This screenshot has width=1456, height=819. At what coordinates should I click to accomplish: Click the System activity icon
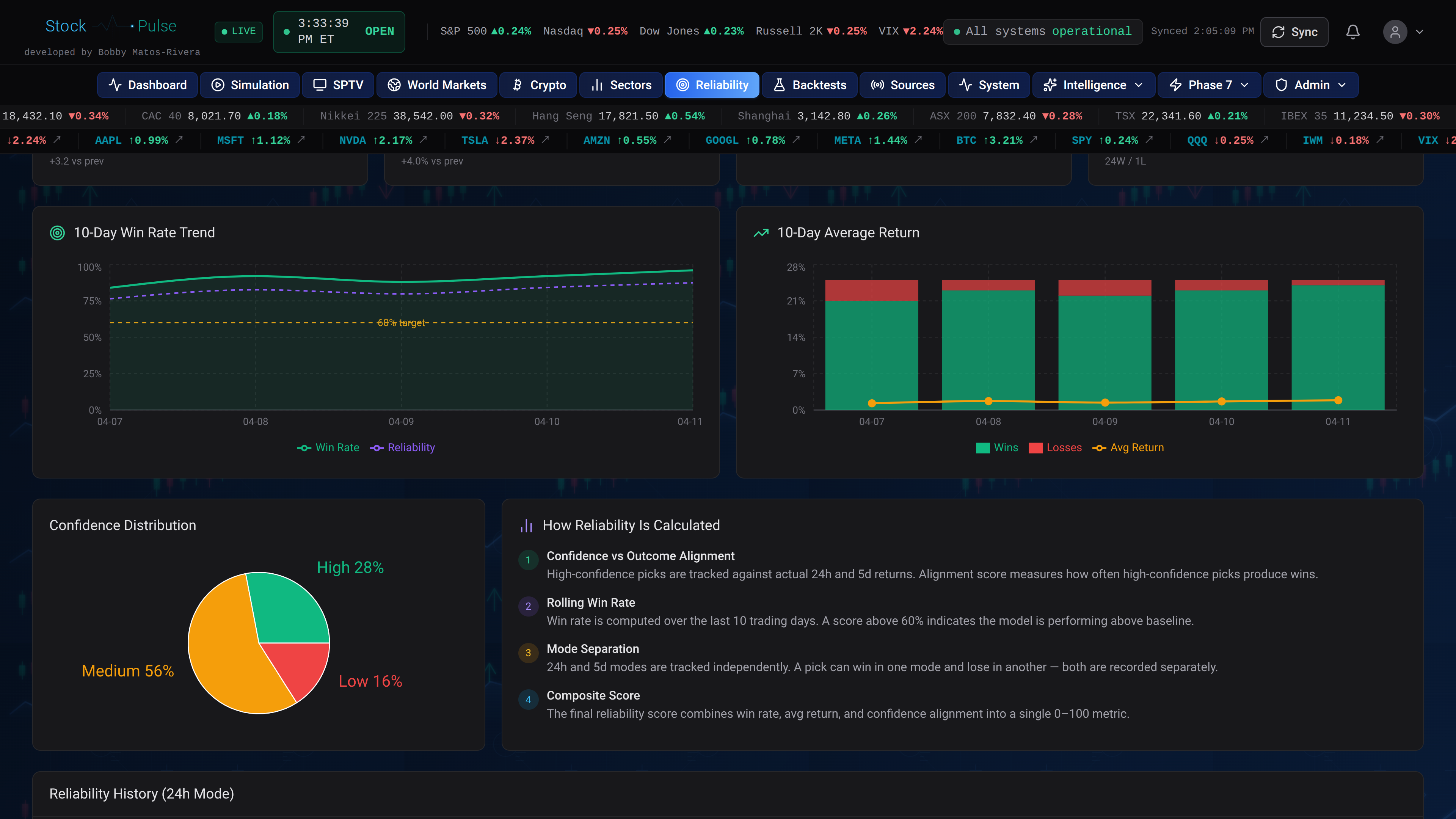pyautogui.click(x=966, y=85)
